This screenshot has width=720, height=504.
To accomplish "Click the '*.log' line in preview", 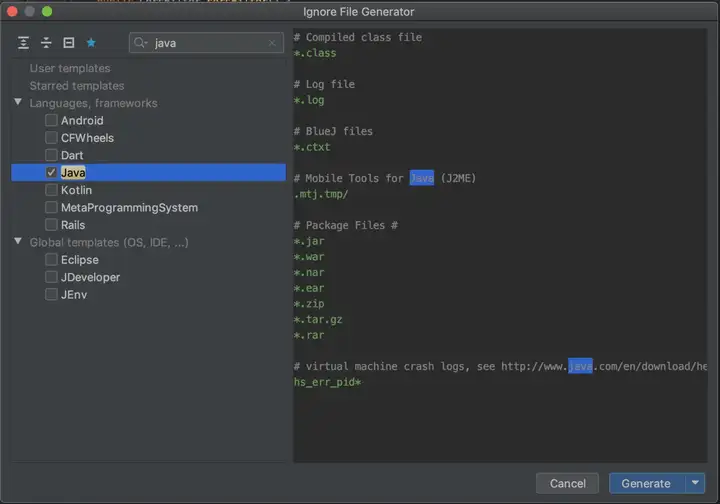I will click(309, 100).
